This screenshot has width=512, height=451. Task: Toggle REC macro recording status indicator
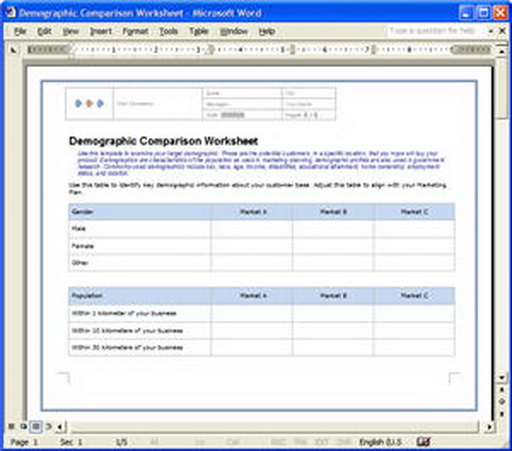tap(279, 442)
